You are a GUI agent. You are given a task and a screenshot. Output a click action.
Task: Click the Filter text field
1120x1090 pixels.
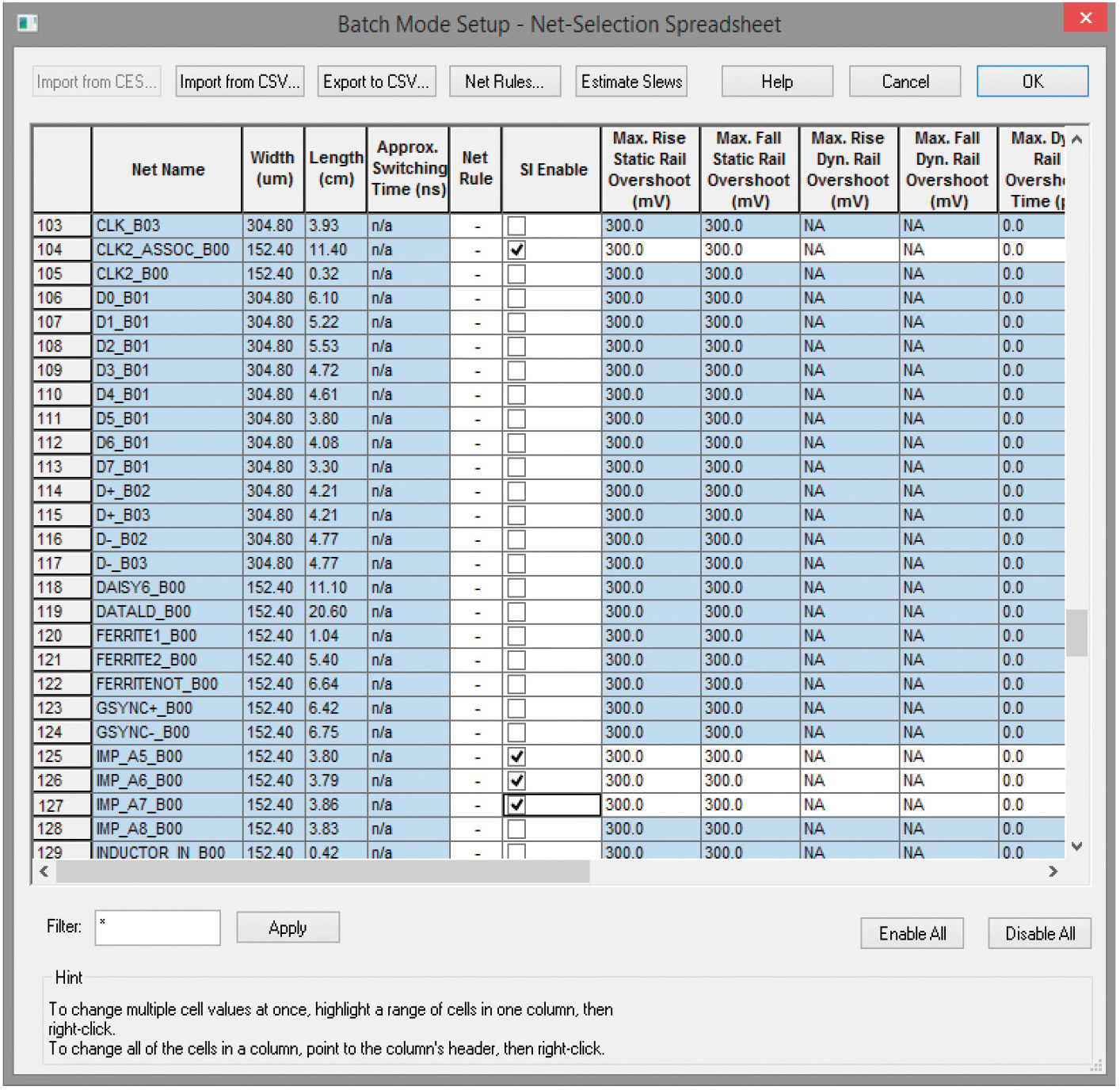pos(158,928)
